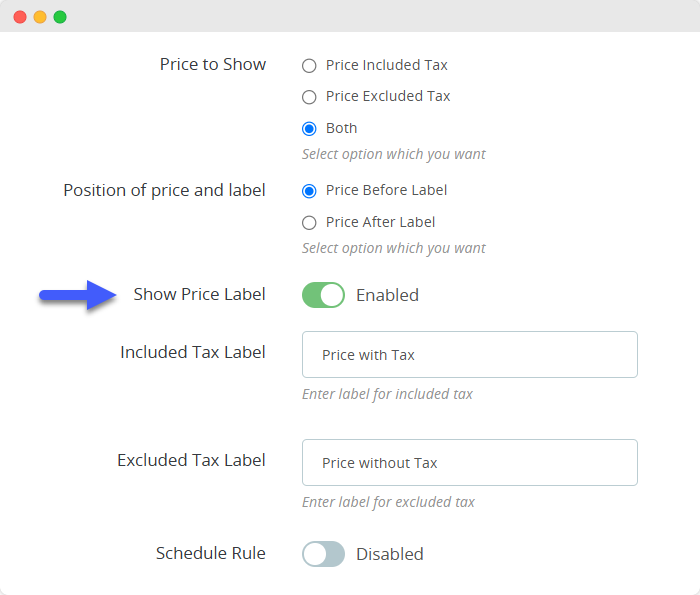Select the Price Included Tax option
This screenshot has width=700, height=595.
[309, 65]
